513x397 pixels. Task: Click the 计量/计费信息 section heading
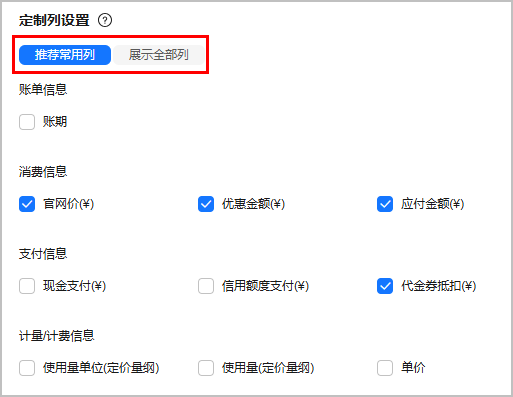click(x=57, y=336)
